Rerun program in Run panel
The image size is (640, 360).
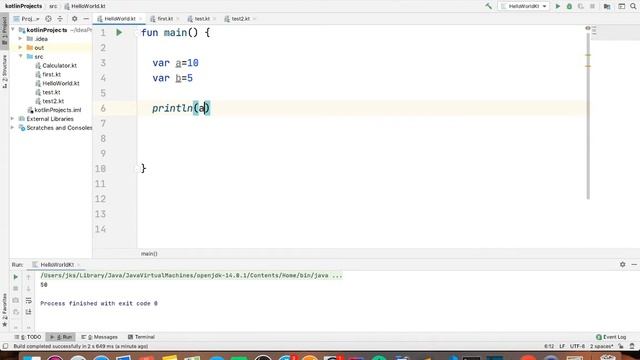pos(16,277)
